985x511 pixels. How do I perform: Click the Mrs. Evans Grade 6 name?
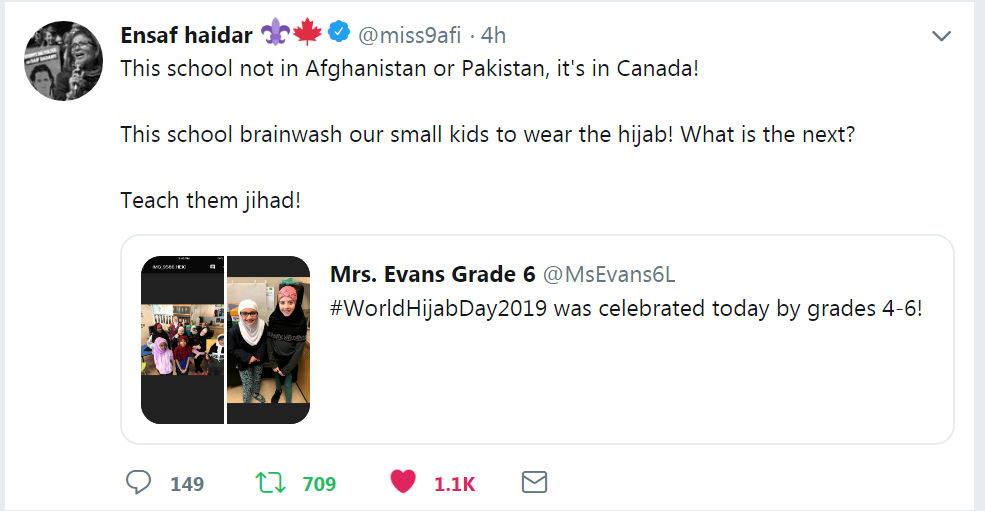(x=434, y=274)
